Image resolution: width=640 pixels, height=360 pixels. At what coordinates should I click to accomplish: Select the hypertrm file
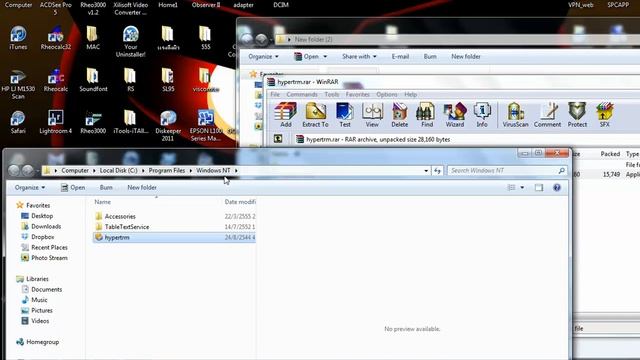174,237
